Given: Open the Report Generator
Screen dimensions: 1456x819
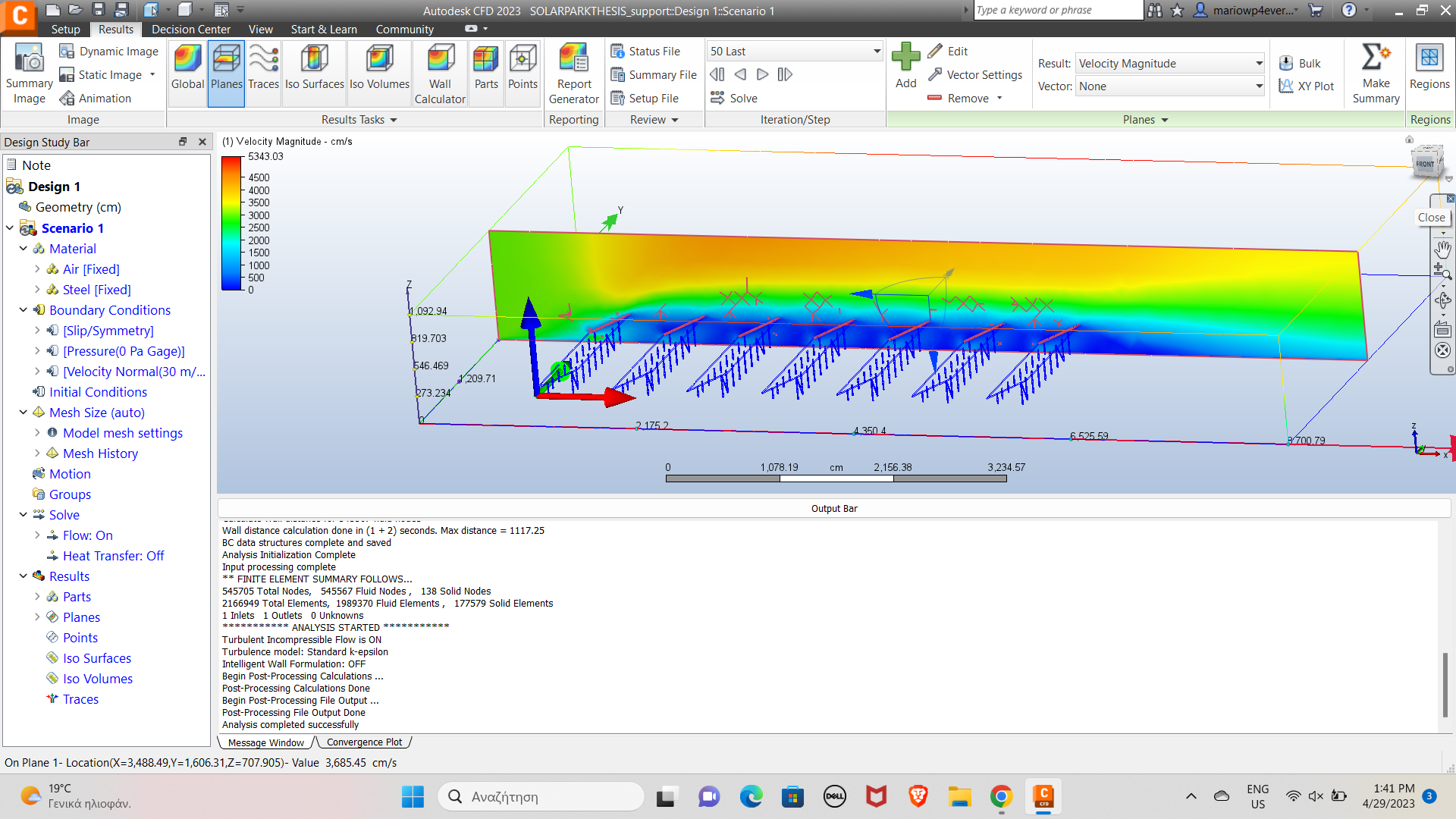Looking at the screenshot, I should [x=574, y=72].
